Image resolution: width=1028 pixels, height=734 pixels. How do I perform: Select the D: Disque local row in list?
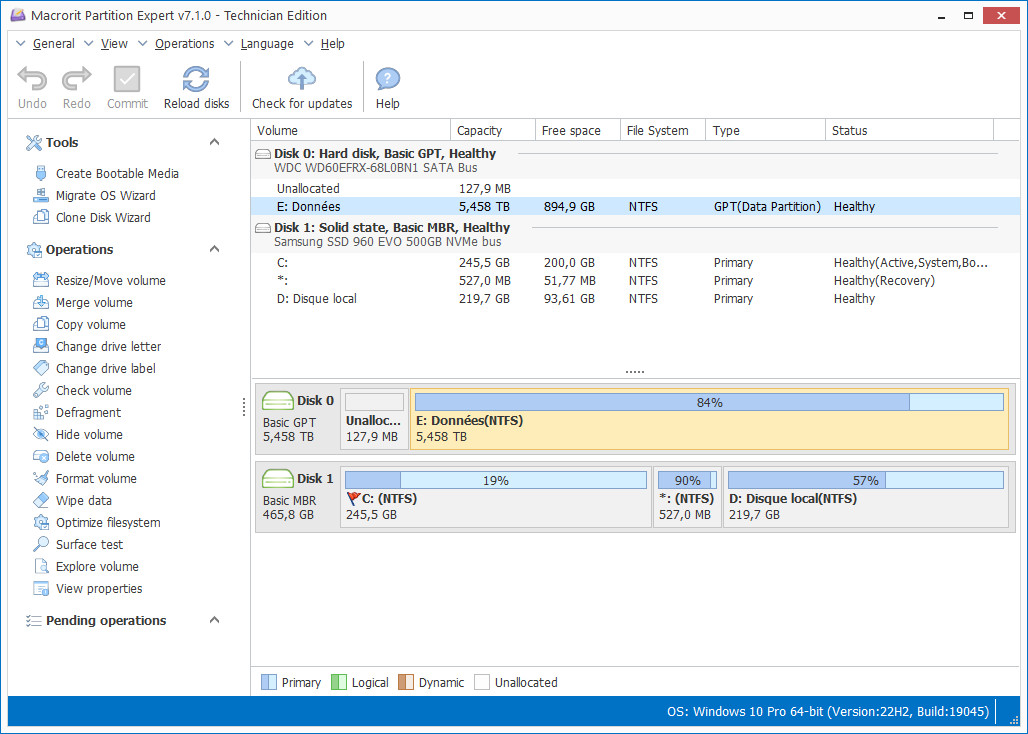[635, 299]
